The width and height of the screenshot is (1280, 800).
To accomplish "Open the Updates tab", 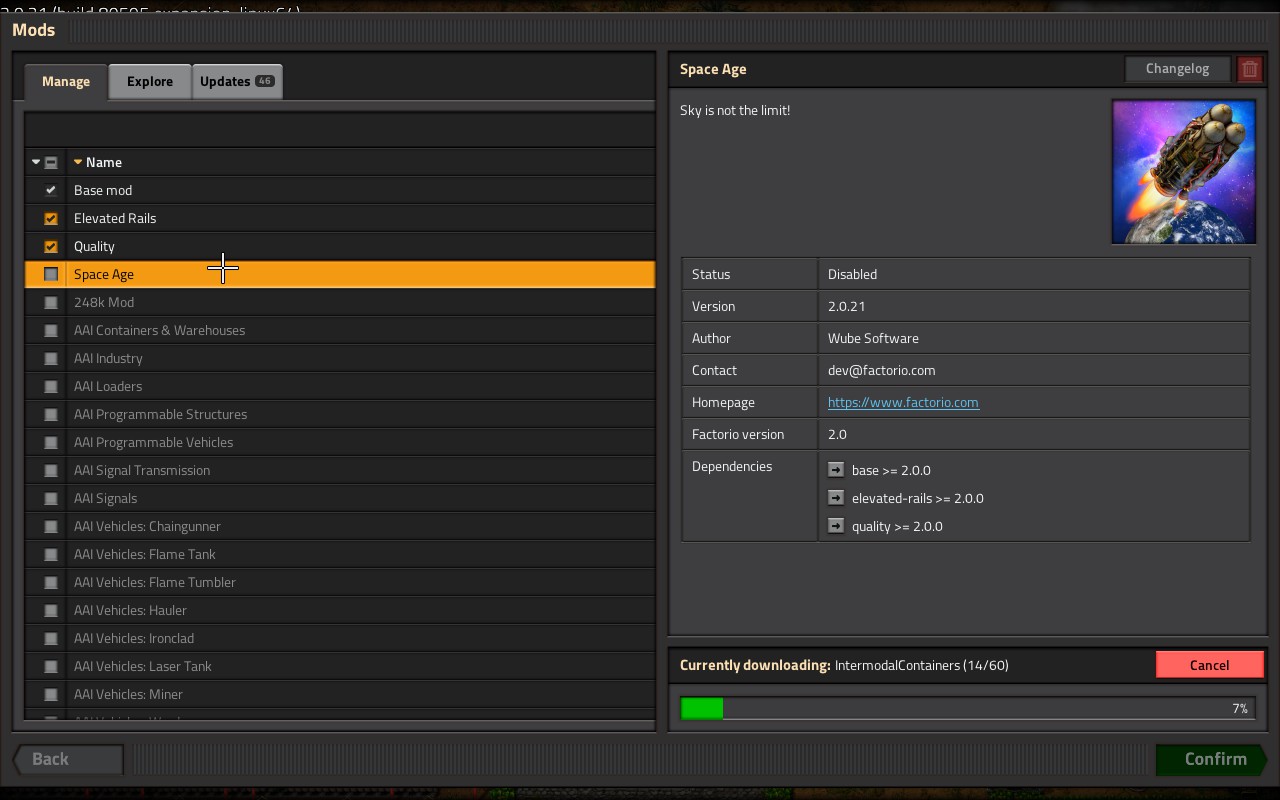I will click(237, 81).
